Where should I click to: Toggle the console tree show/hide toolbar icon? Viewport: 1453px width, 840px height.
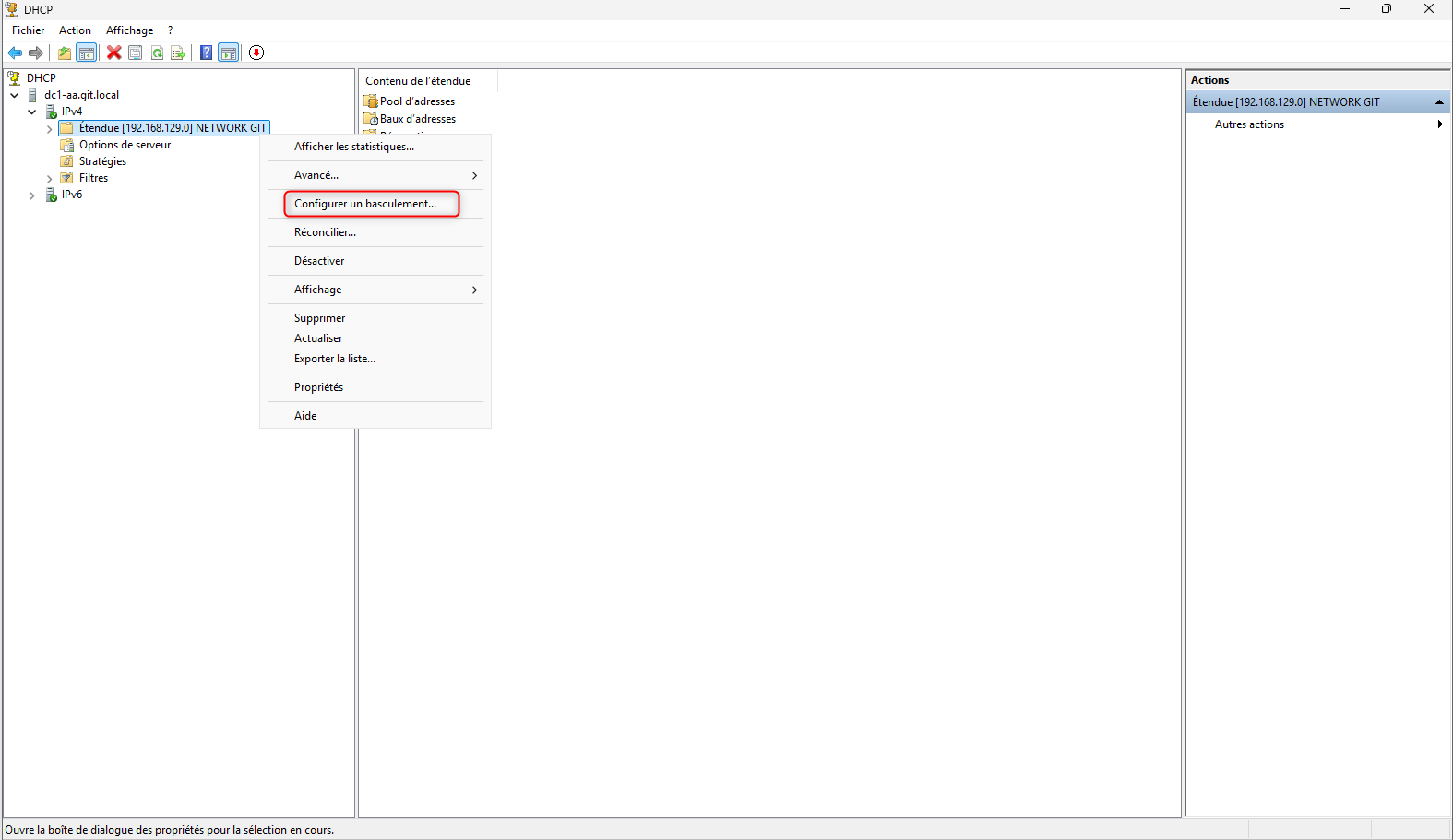click(x=87, y=53)
